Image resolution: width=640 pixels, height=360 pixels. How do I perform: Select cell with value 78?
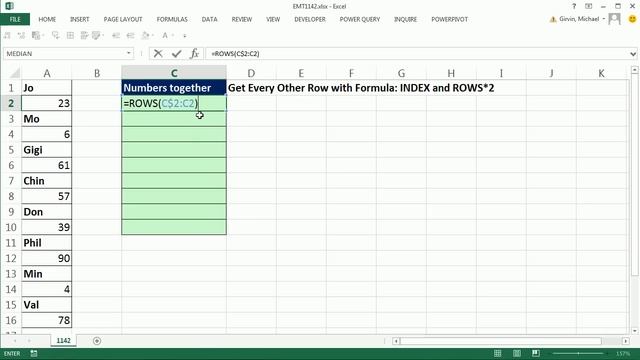47,320
